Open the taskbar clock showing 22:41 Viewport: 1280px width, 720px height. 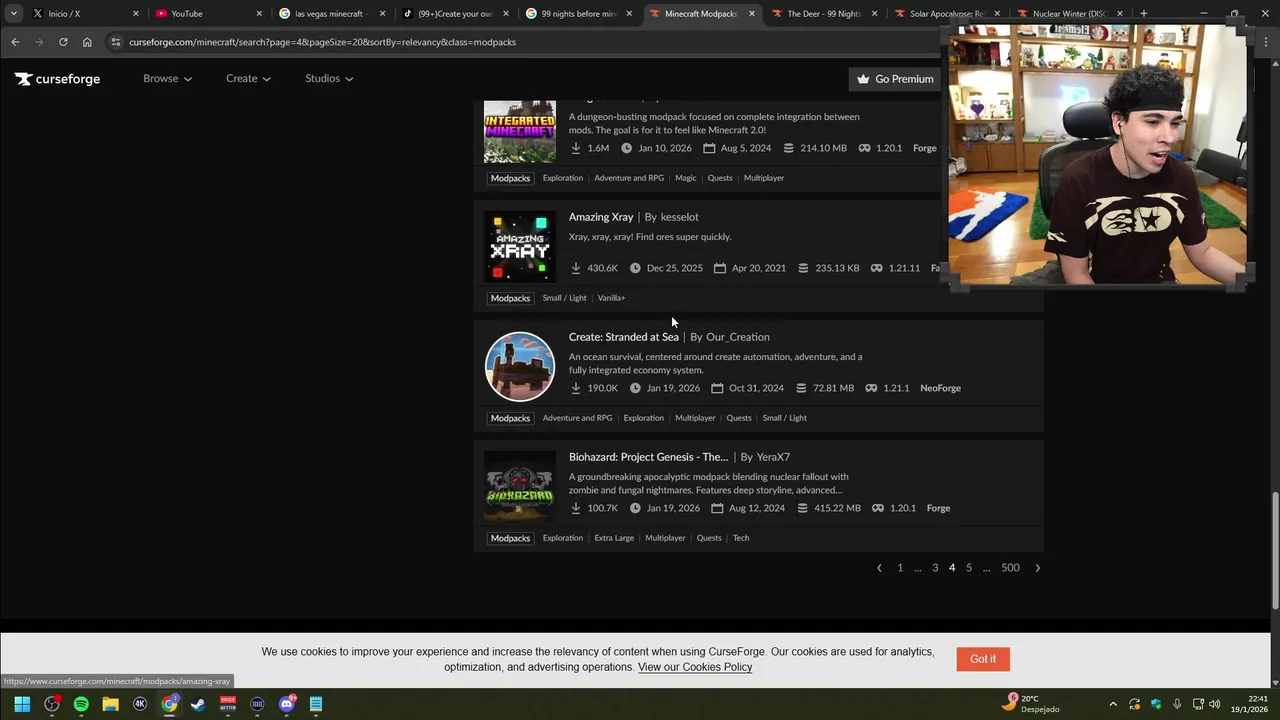1249,704
